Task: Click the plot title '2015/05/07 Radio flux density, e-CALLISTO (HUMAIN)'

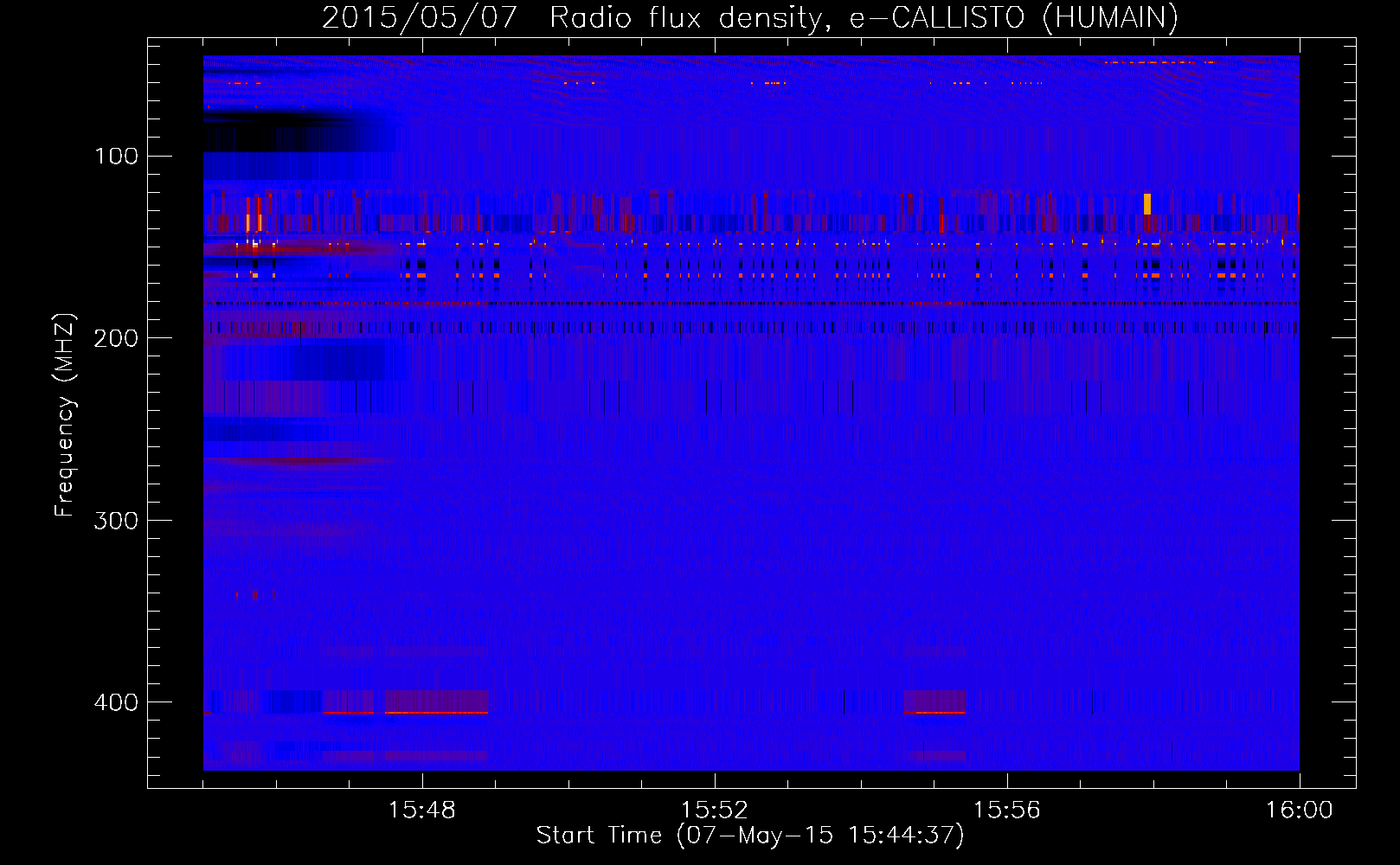Action: [749, 17]
